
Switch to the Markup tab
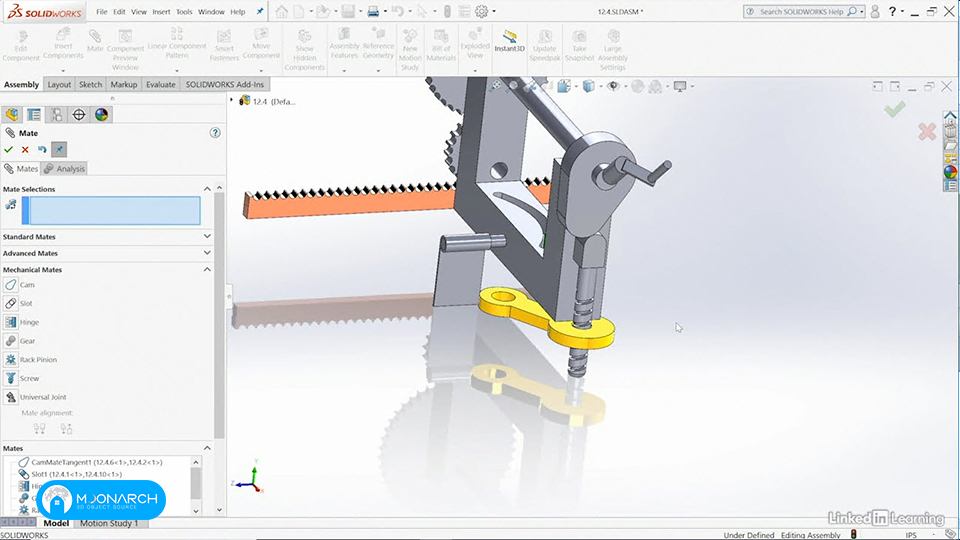click(124, 84)
